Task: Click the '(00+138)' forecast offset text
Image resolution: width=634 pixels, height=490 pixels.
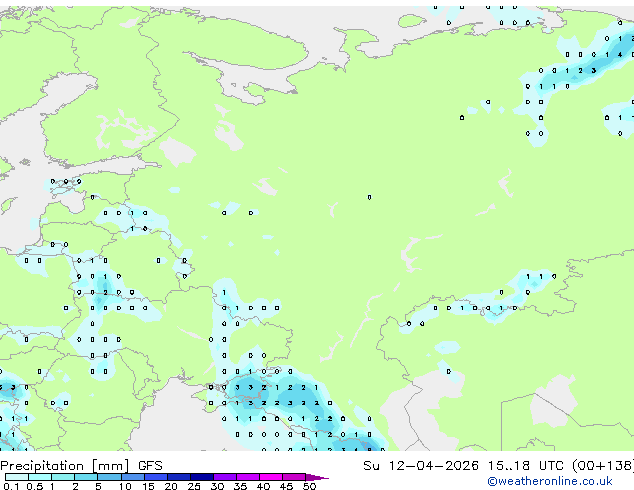Action: click(x=603, y=466)
